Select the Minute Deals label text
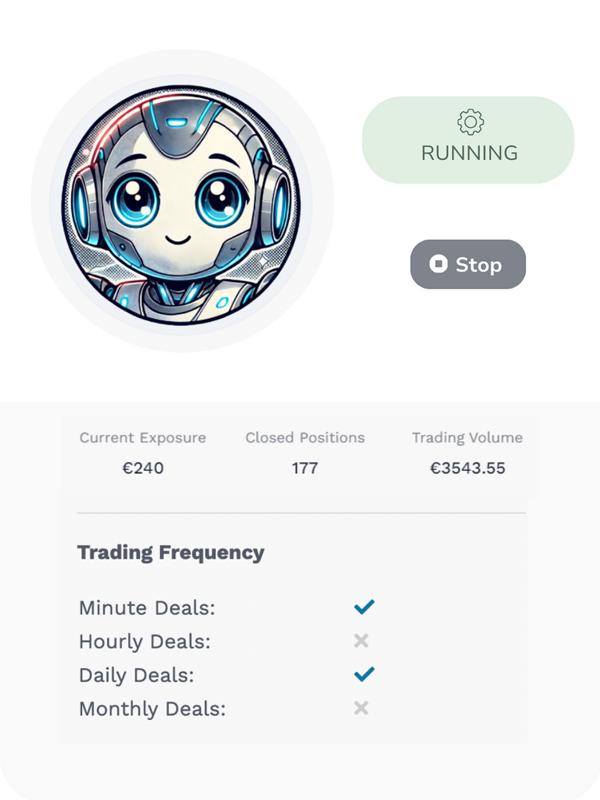600x800 pixels. [x=147, y=608]
